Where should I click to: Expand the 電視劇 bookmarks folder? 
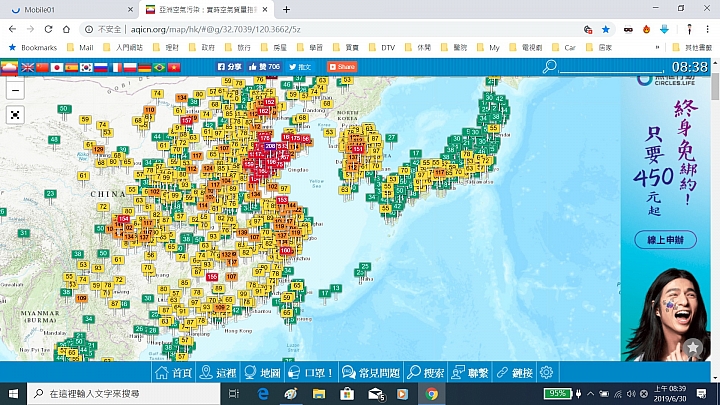[527, 47]
